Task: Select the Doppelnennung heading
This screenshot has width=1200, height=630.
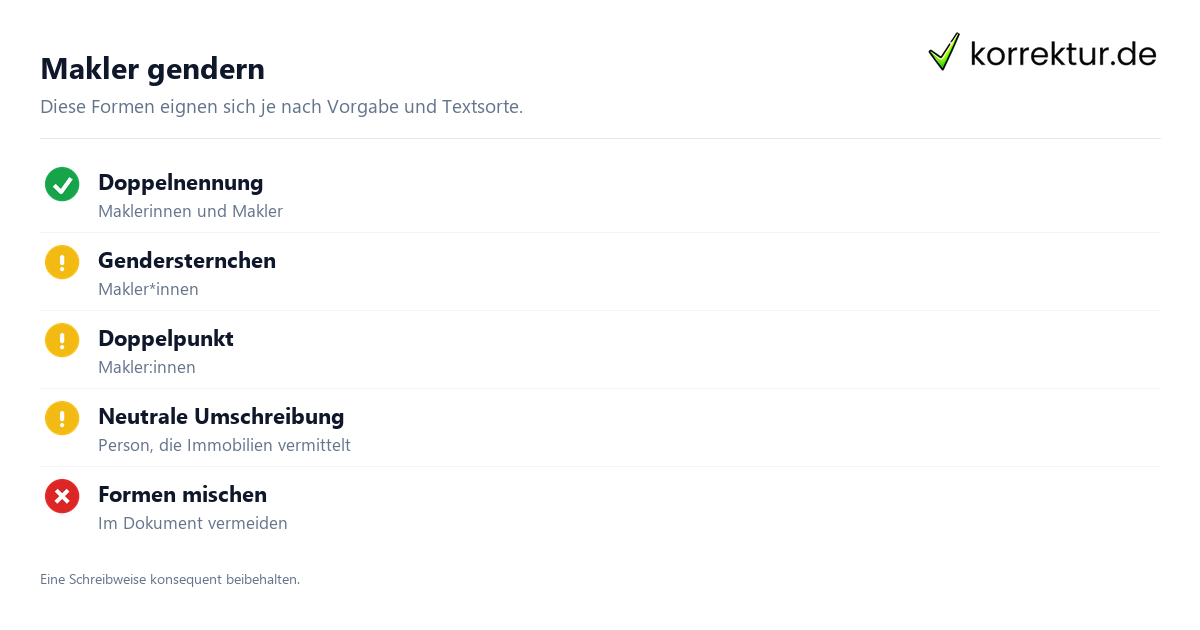Action: [181, 183]
